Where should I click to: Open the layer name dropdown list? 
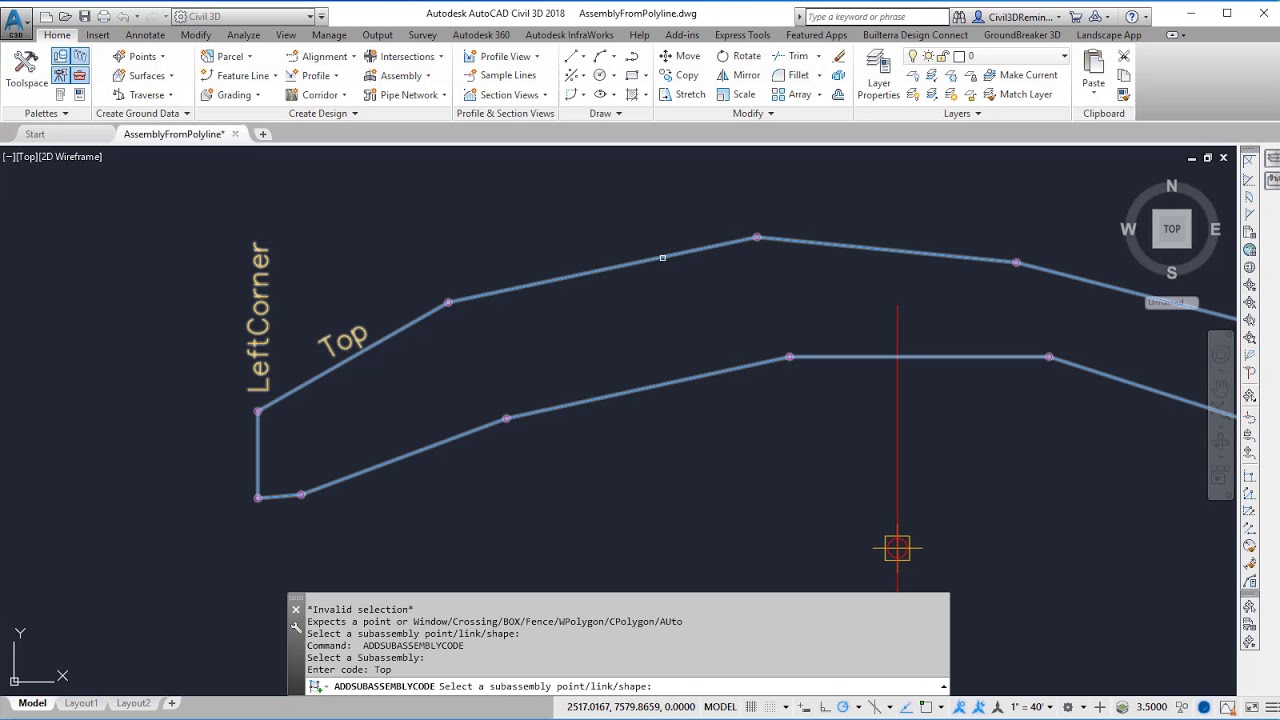click(1064, 56)
